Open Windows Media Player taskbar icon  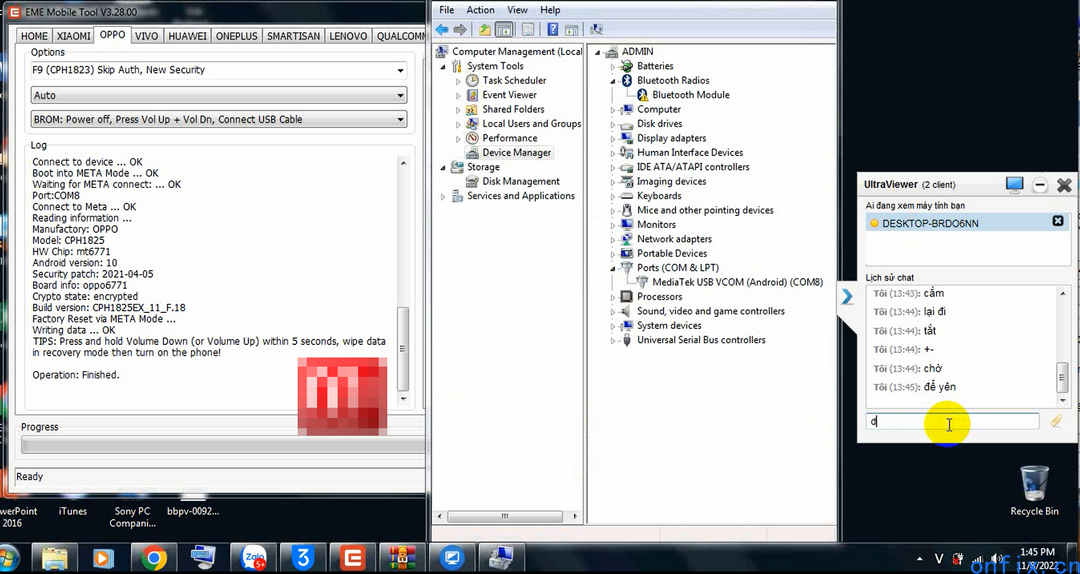point(103,557)
